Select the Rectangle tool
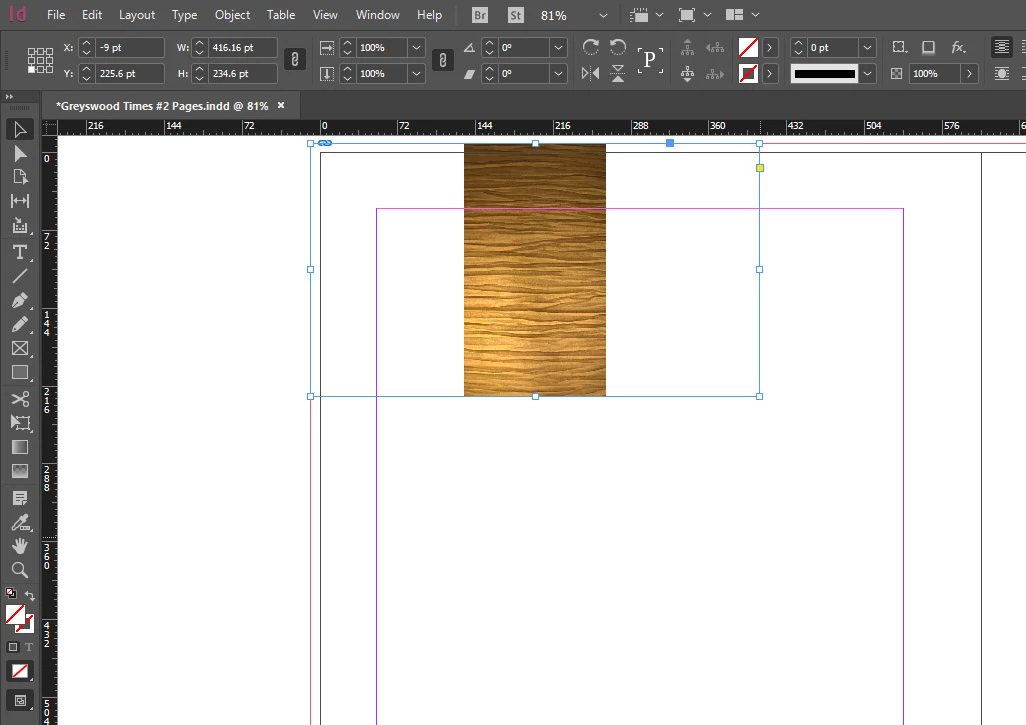 20,373
